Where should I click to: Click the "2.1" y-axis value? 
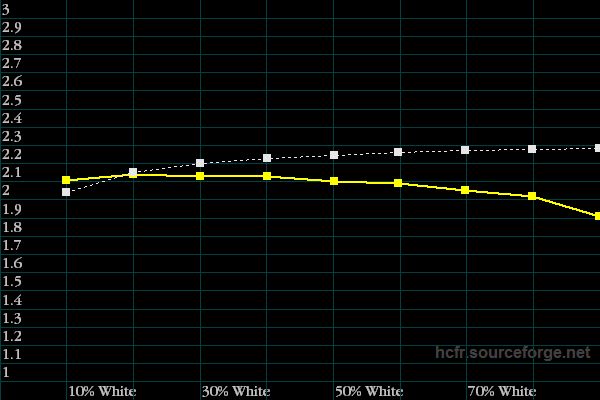pyautogui.click(x=12, y=172)
